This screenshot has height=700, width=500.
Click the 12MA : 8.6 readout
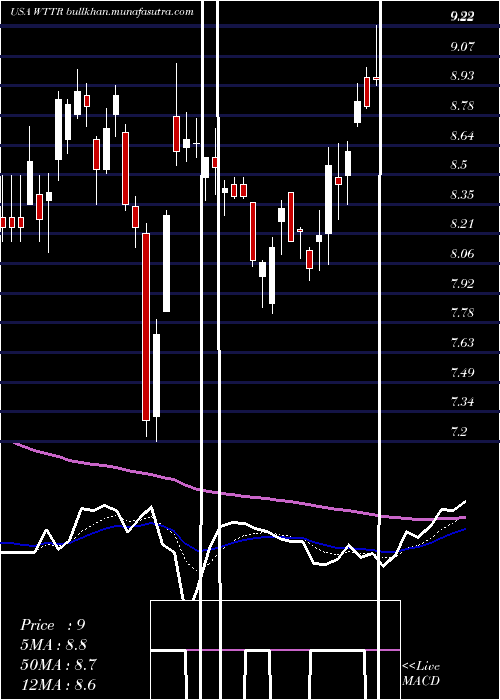point(57,685)
